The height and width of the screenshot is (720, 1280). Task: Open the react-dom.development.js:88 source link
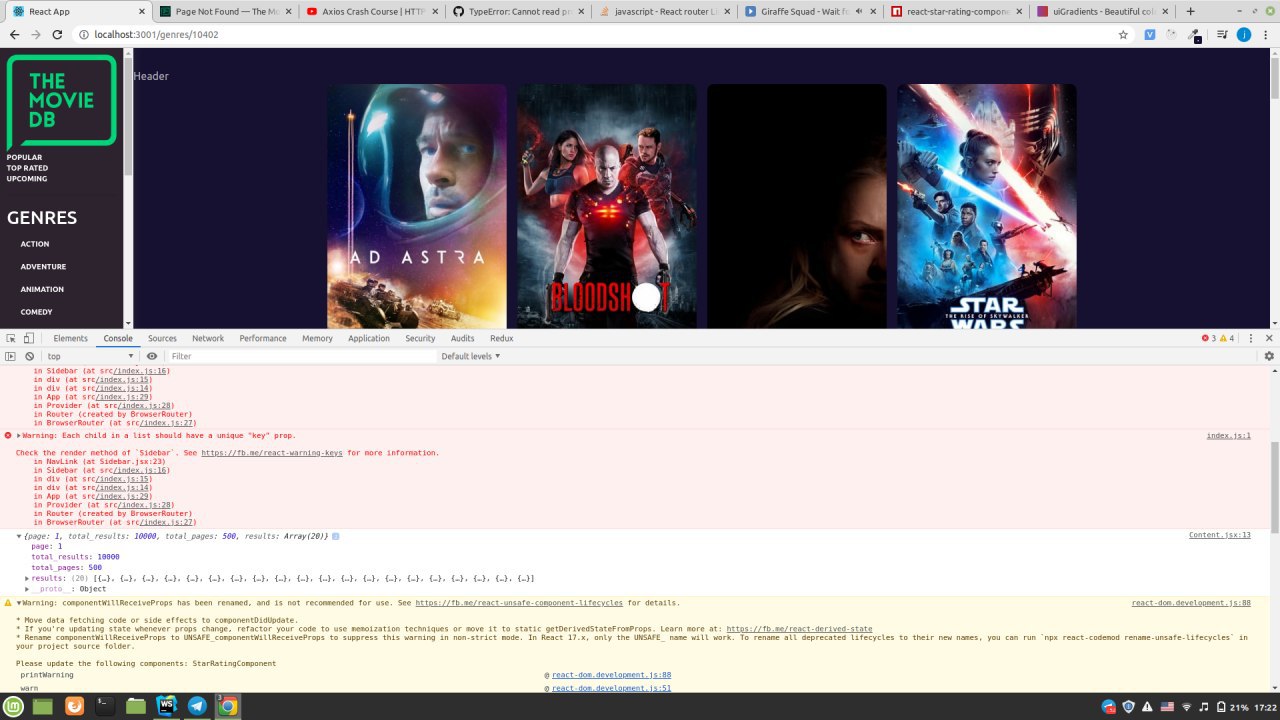coord(1191,603)
